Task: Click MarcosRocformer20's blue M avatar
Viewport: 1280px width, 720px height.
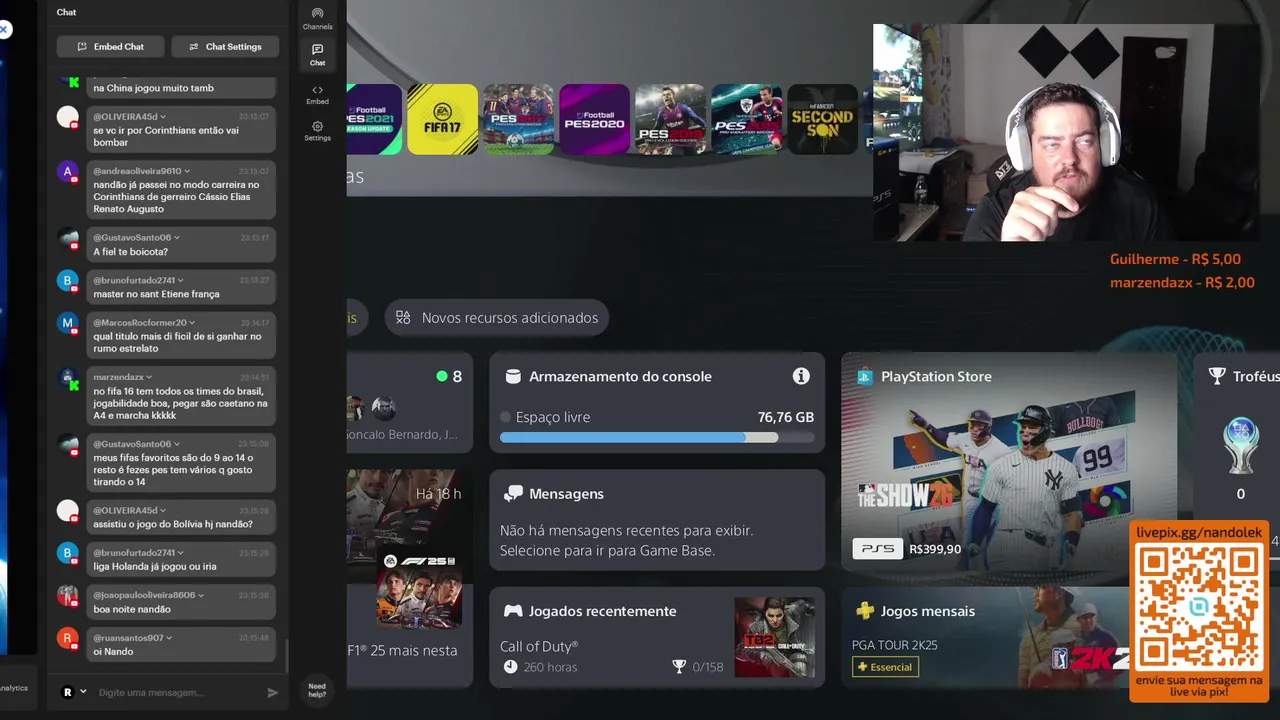Action: [68, 323]
